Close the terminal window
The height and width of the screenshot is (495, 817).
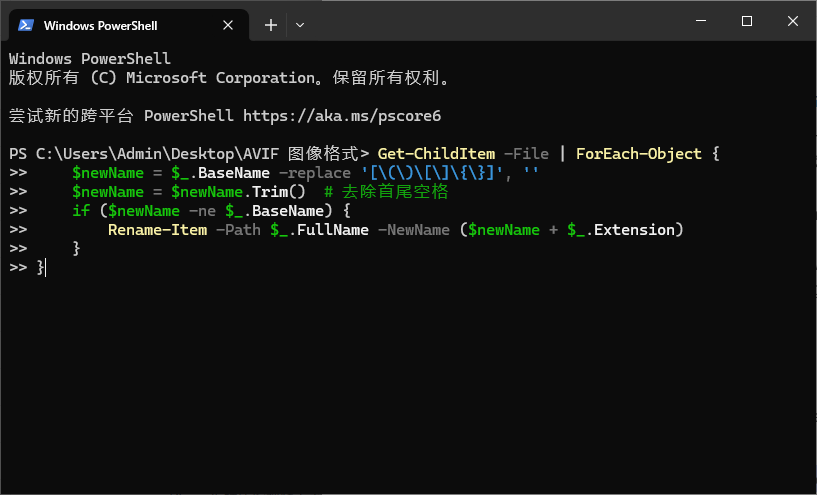793,21
